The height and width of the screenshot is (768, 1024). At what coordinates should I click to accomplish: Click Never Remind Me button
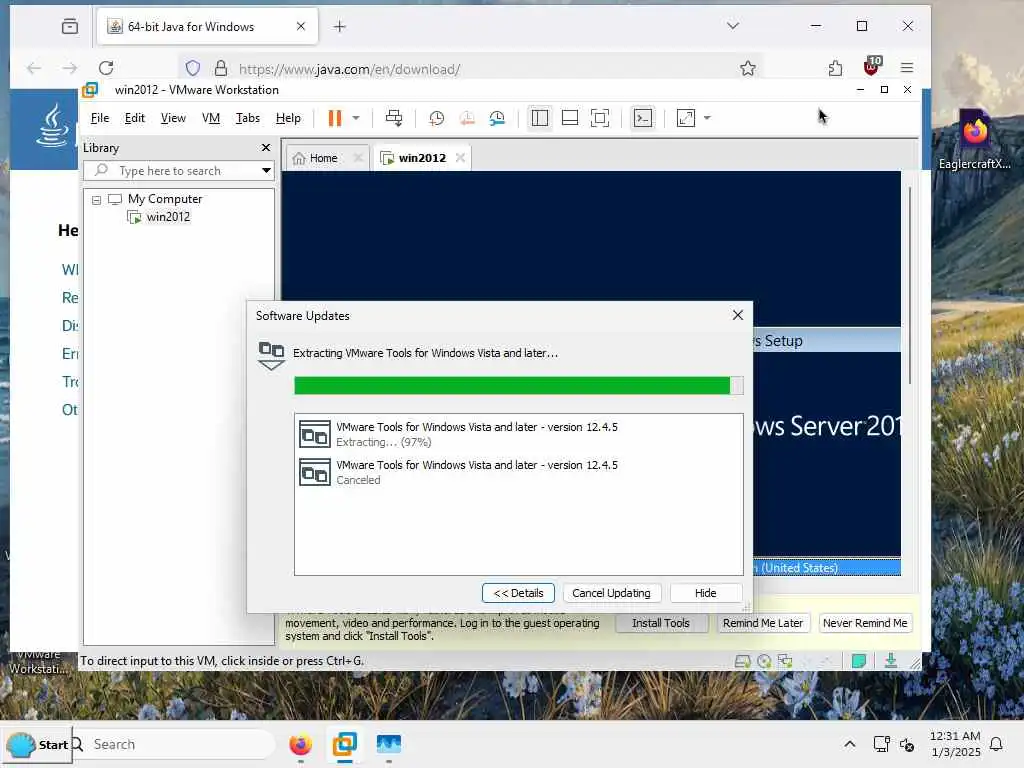pos(865,623)
